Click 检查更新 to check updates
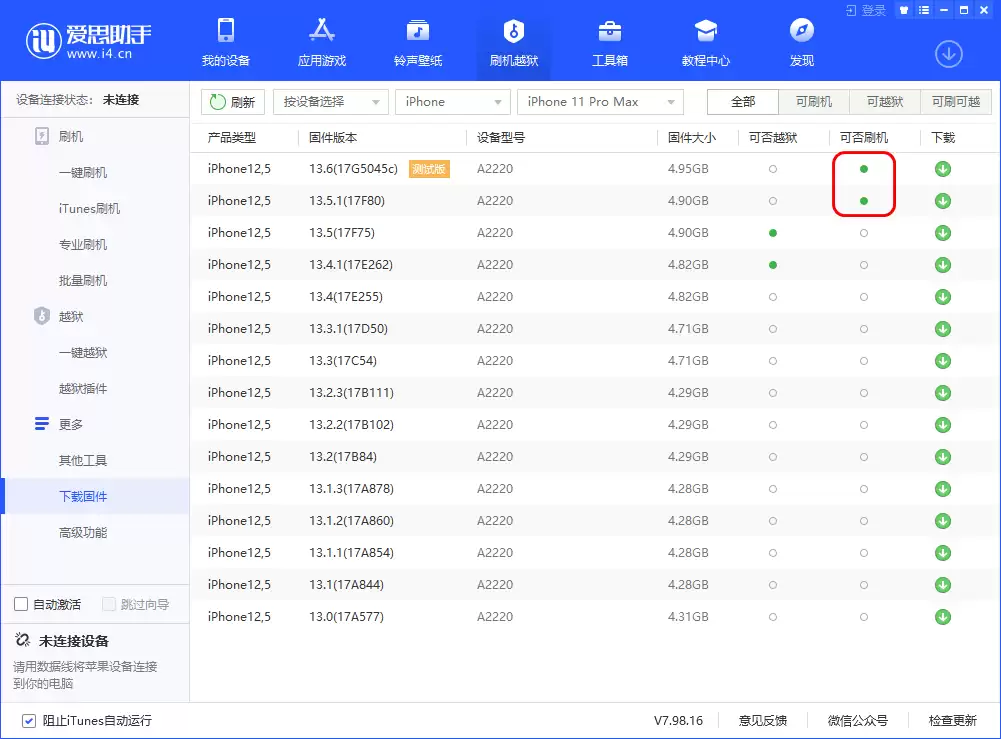This screenshot has width=1001, height=739. (x=952, y=721)
